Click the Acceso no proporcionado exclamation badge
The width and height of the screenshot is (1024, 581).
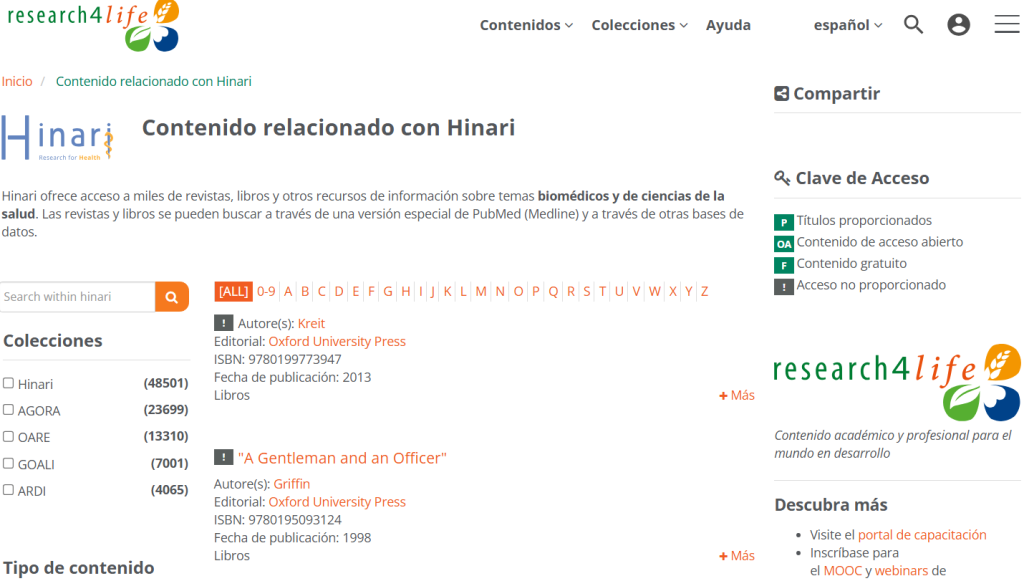click(784, 287)
